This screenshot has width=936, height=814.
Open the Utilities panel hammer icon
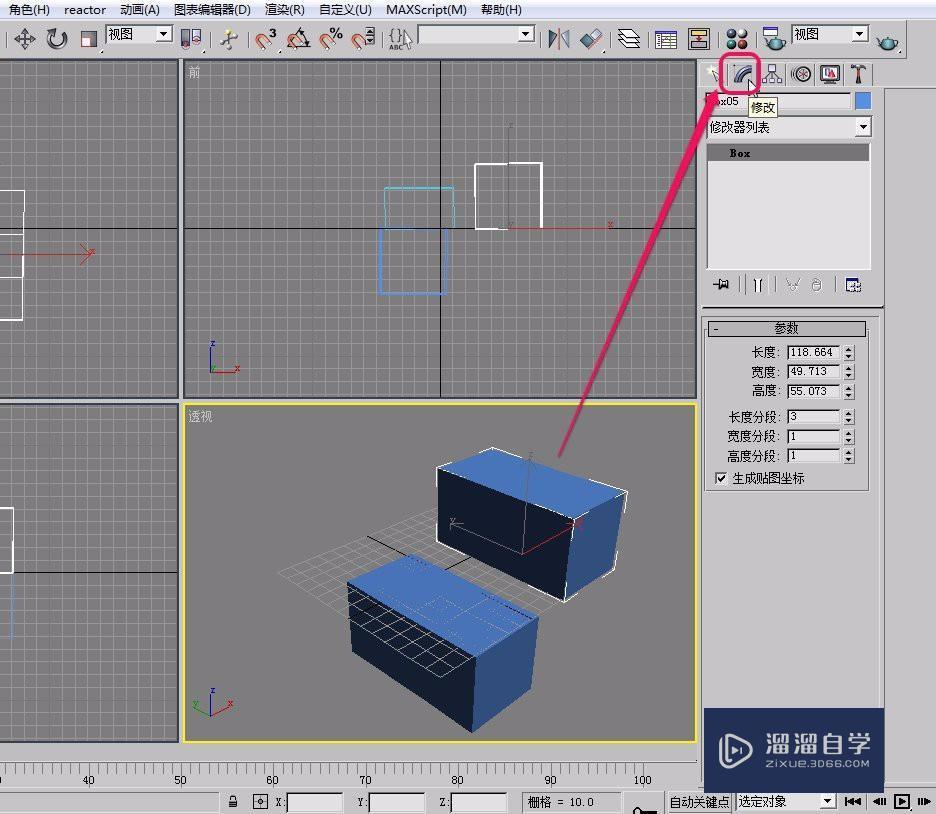[860, 73]
